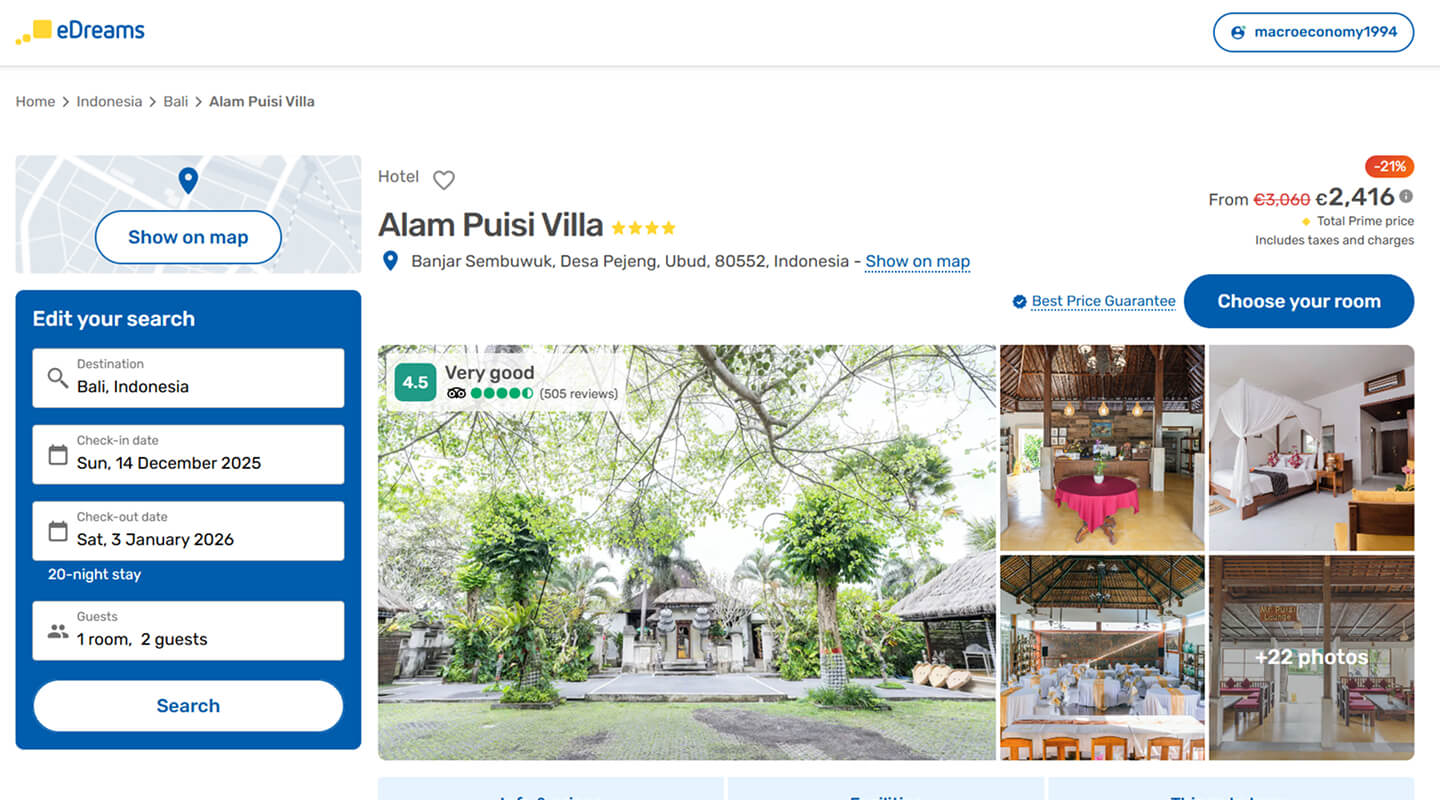The width and height of the screenshot is (1440, 800).
Task: Go to Bali in breadcrumb
Action: point(176,101)
